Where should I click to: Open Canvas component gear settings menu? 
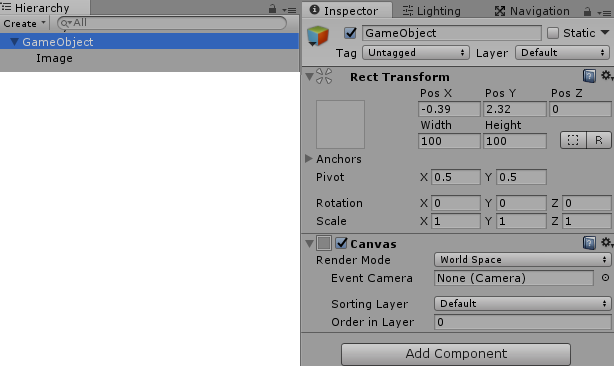point(607,243)
